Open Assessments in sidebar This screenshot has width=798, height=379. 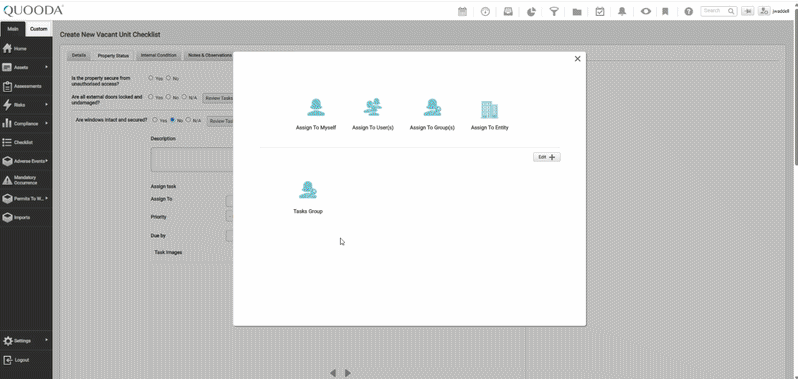pos(26,86)
